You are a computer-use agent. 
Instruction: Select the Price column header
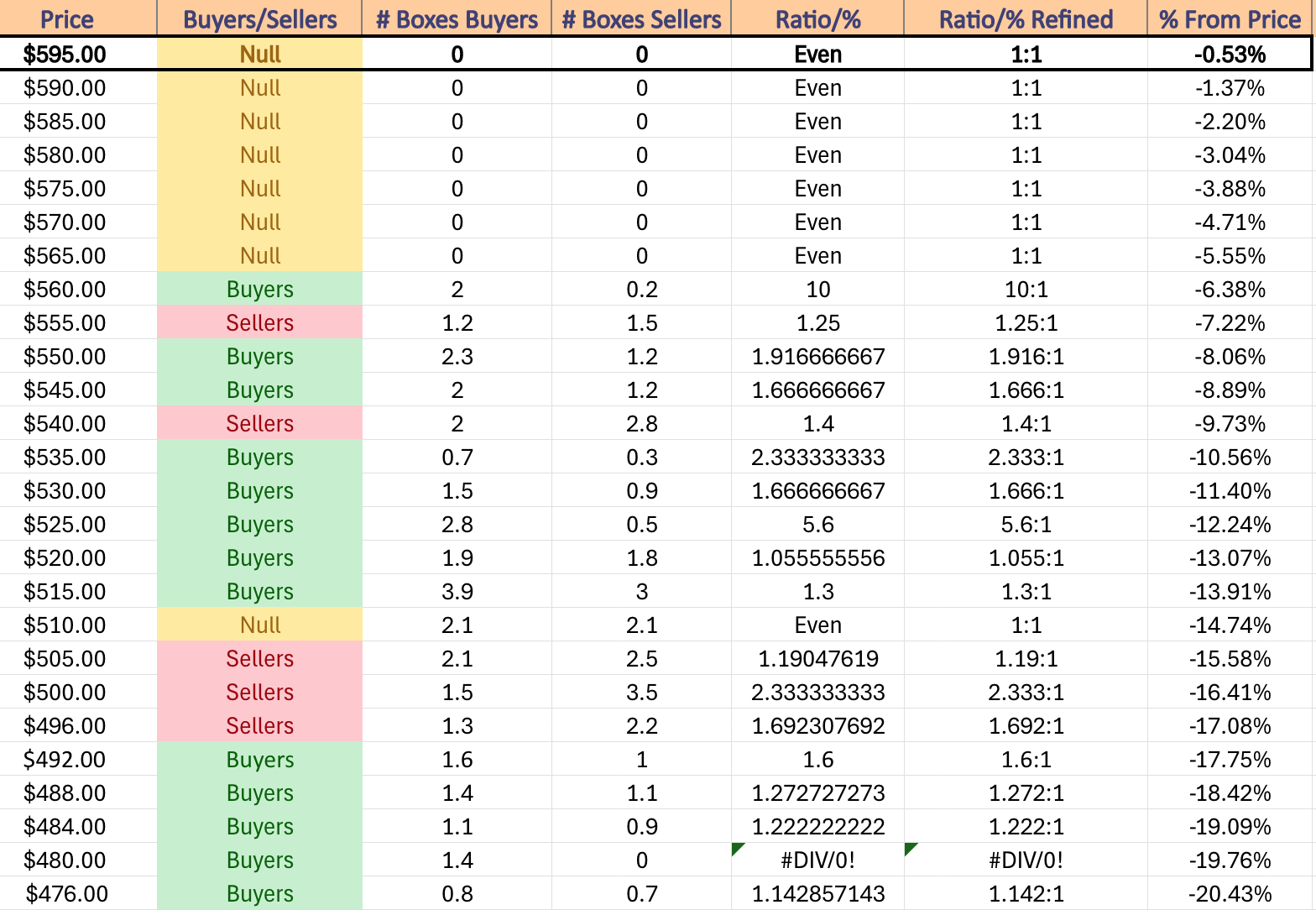coord(78,18)
